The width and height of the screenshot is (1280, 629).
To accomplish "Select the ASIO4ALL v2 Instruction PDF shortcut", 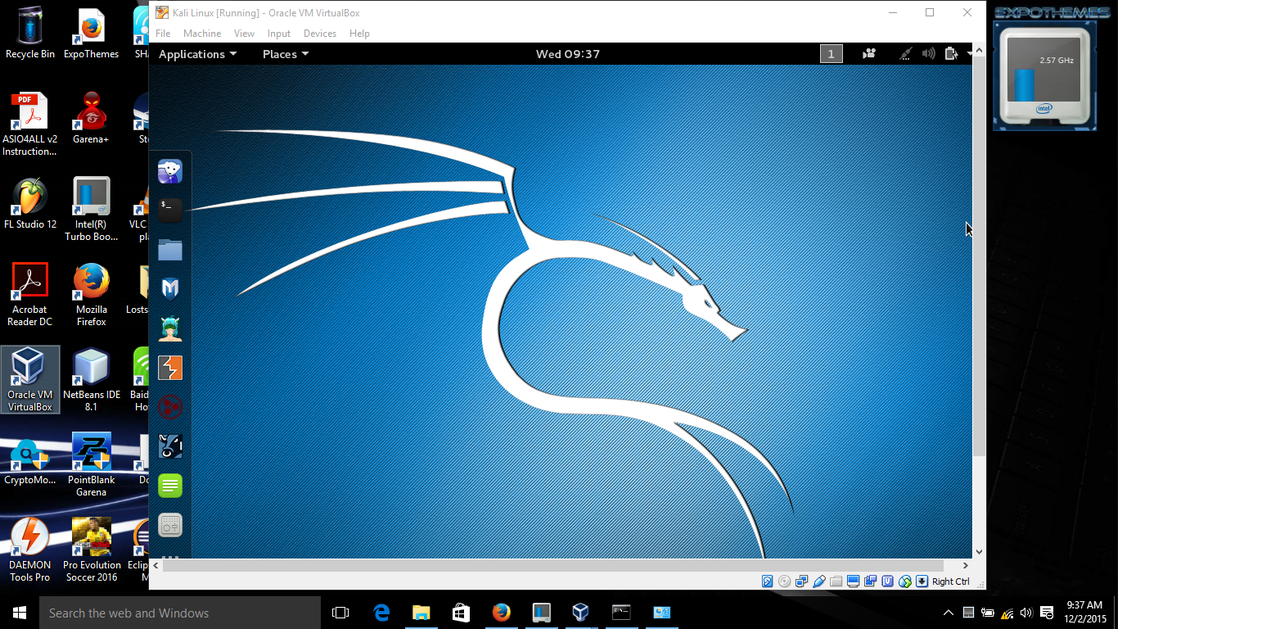I will pos(30,125).
